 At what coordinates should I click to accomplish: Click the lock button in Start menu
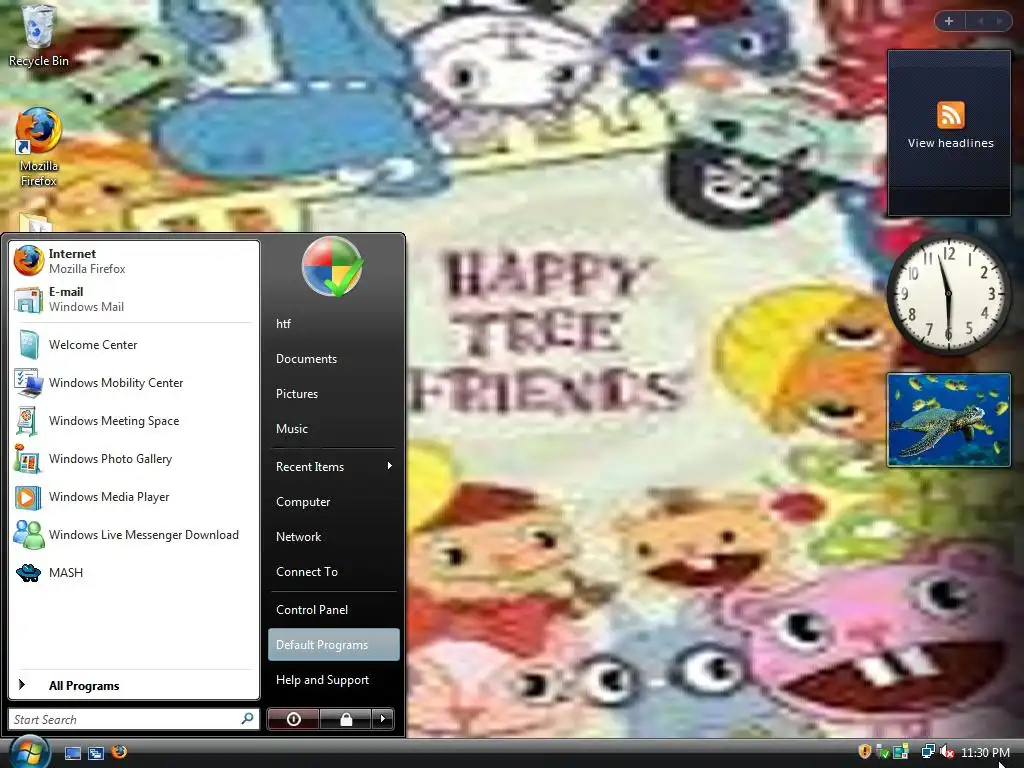[x=345, y=719]
